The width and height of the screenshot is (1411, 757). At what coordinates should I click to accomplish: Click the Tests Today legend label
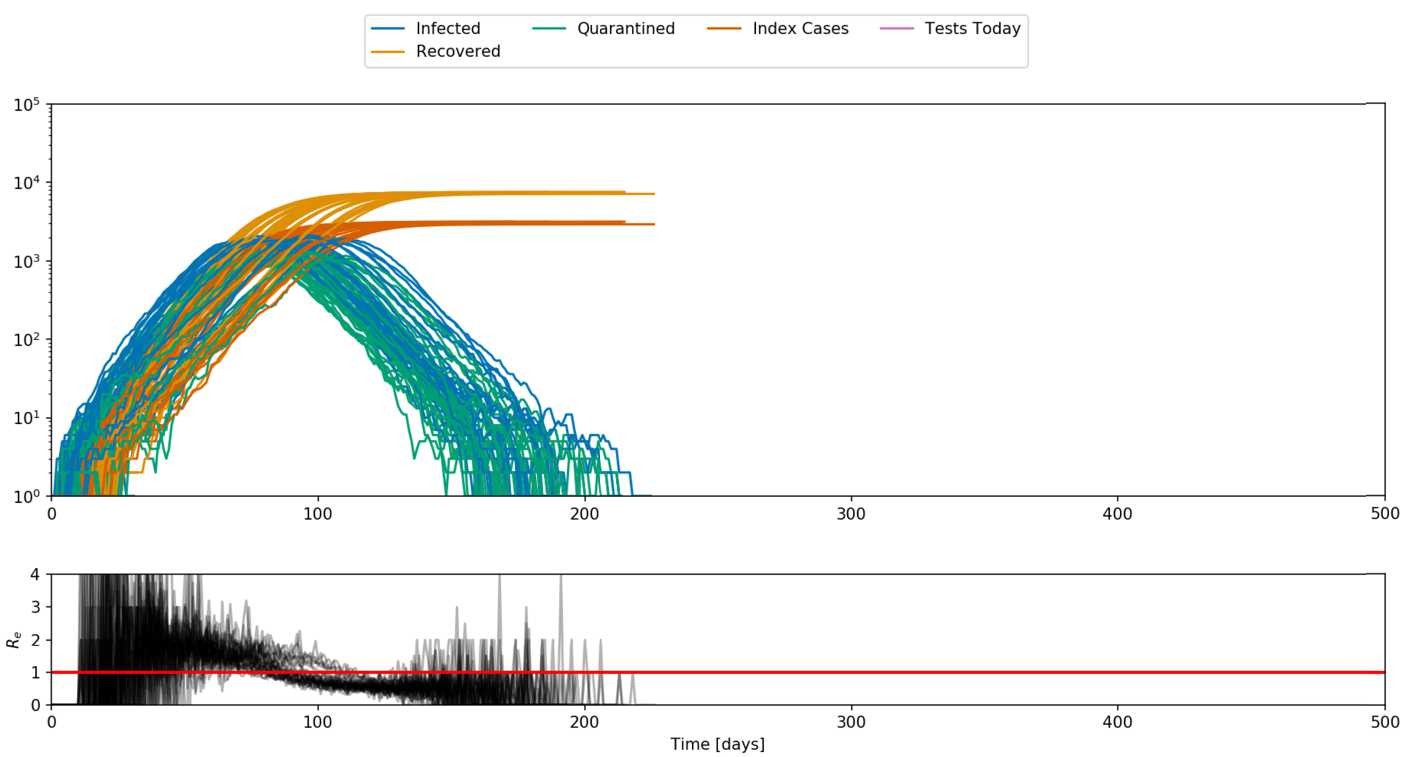(x=973, y=29)
